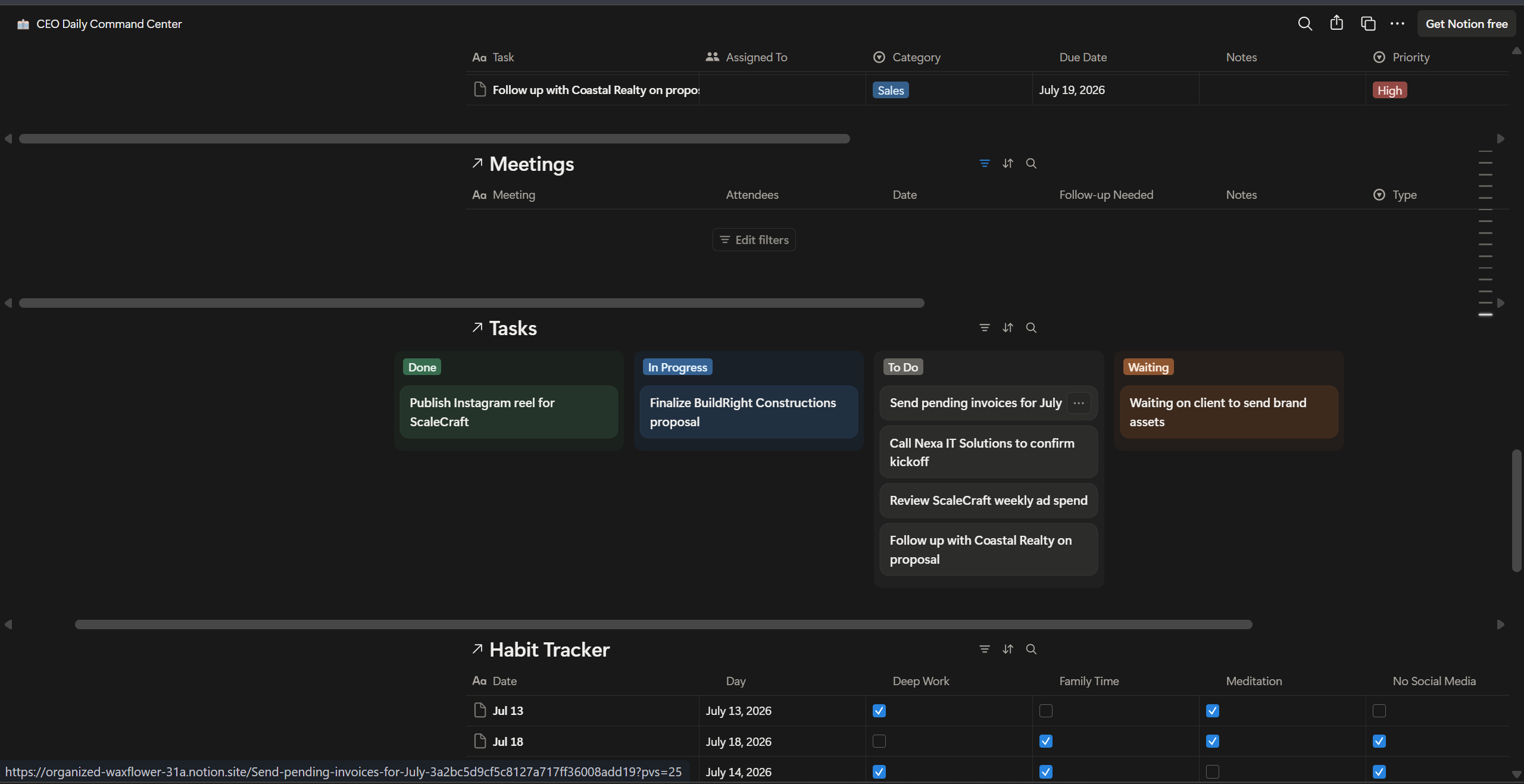Select the In Progress board group label
Screen dimensions: 1524x784
tap(677, 367)
